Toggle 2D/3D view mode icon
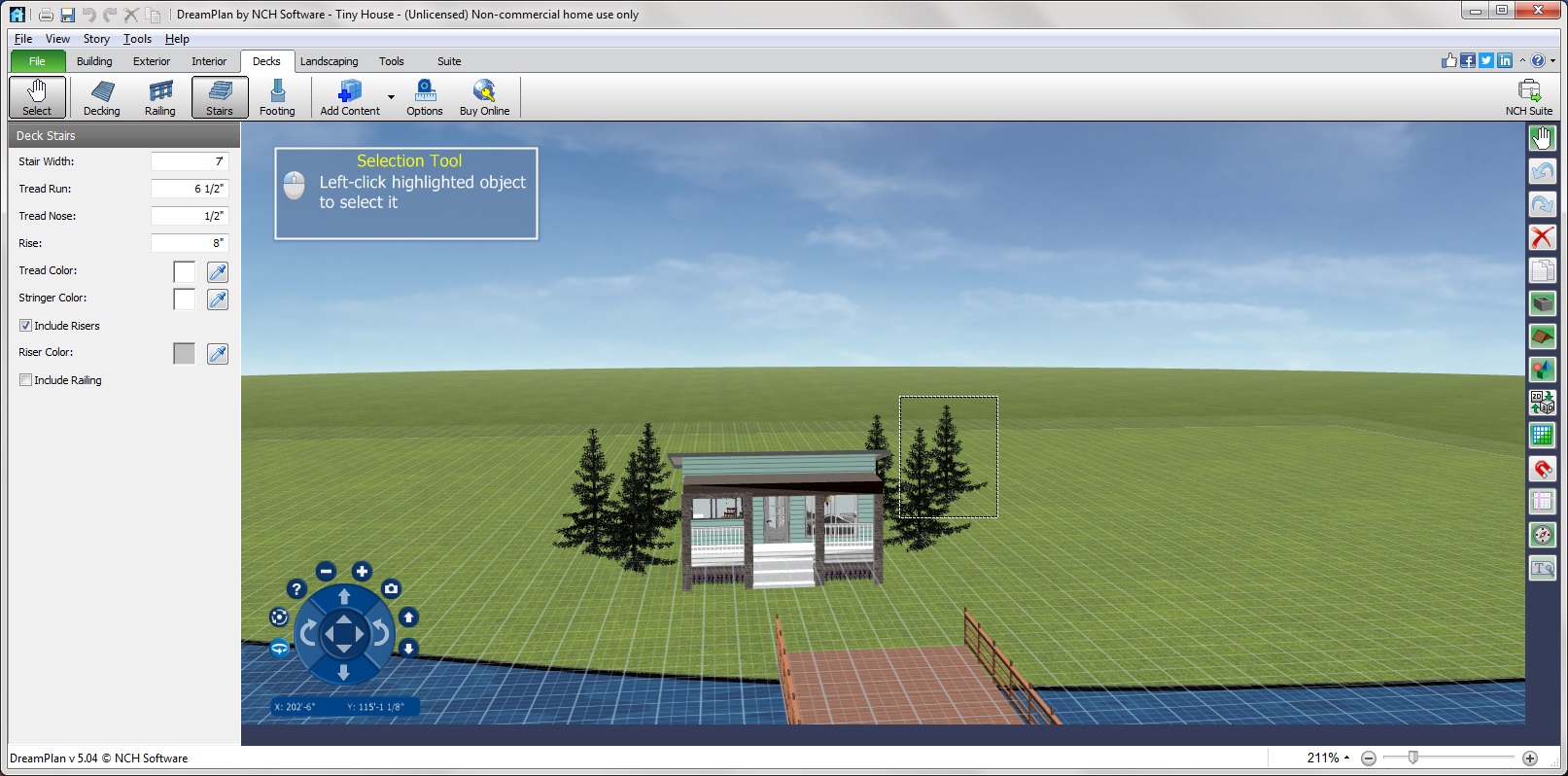The height and width of the screenshot is (776, 1568). click(1542, 402)
